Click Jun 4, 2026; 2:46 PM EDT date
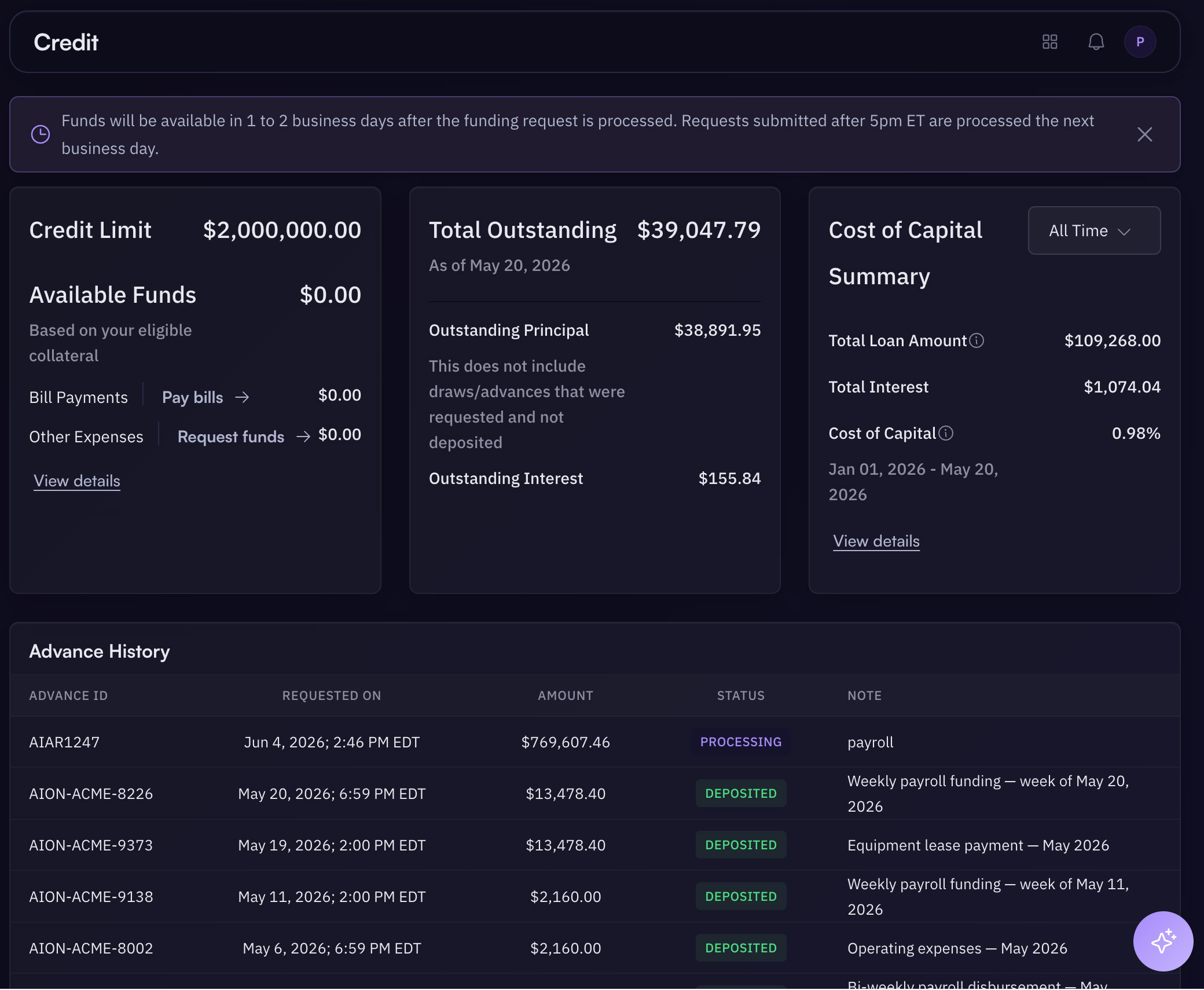 point(332,742)
